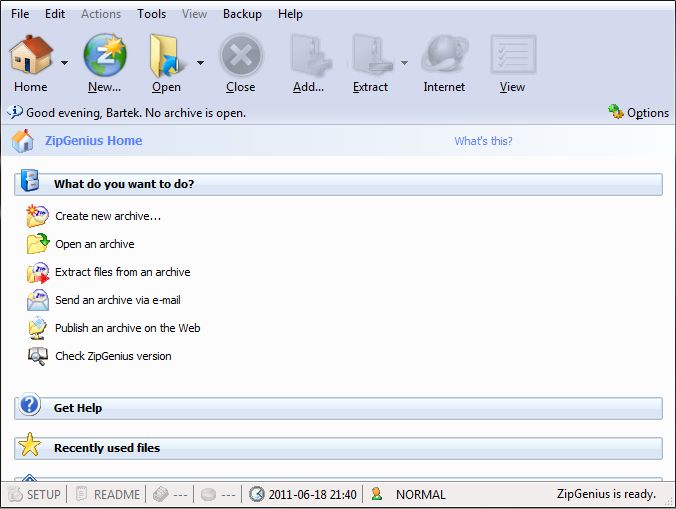
Task: Click the Publish archive on Web icon
Action: click(38, 328)
